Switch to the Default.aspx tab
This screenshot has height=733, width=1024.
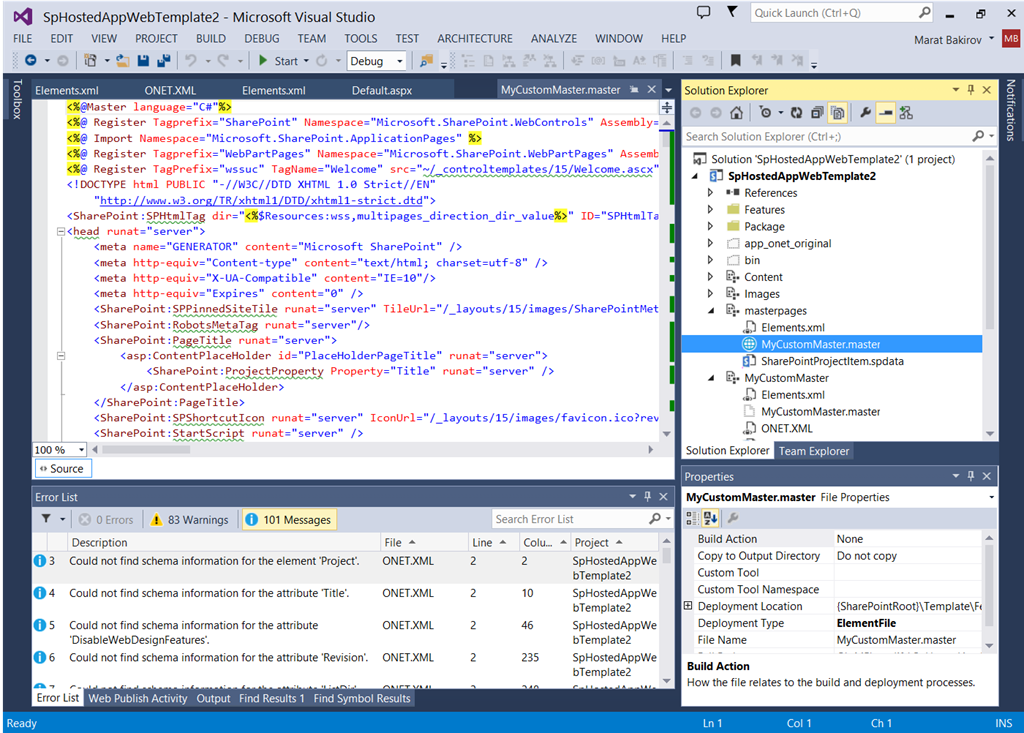coord(382,90)
